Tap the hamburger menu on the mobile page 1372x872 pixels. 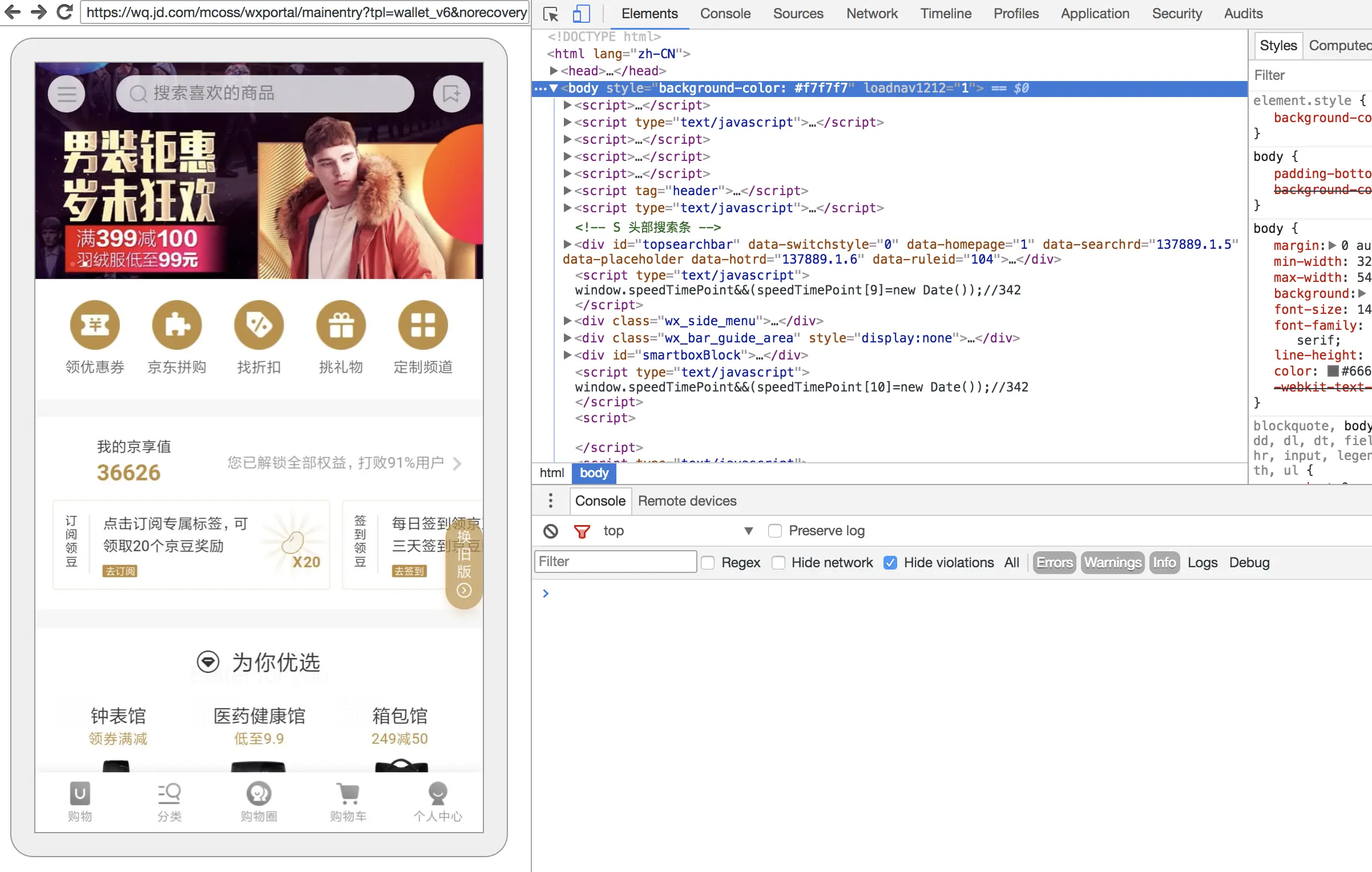tap(66, 94)
